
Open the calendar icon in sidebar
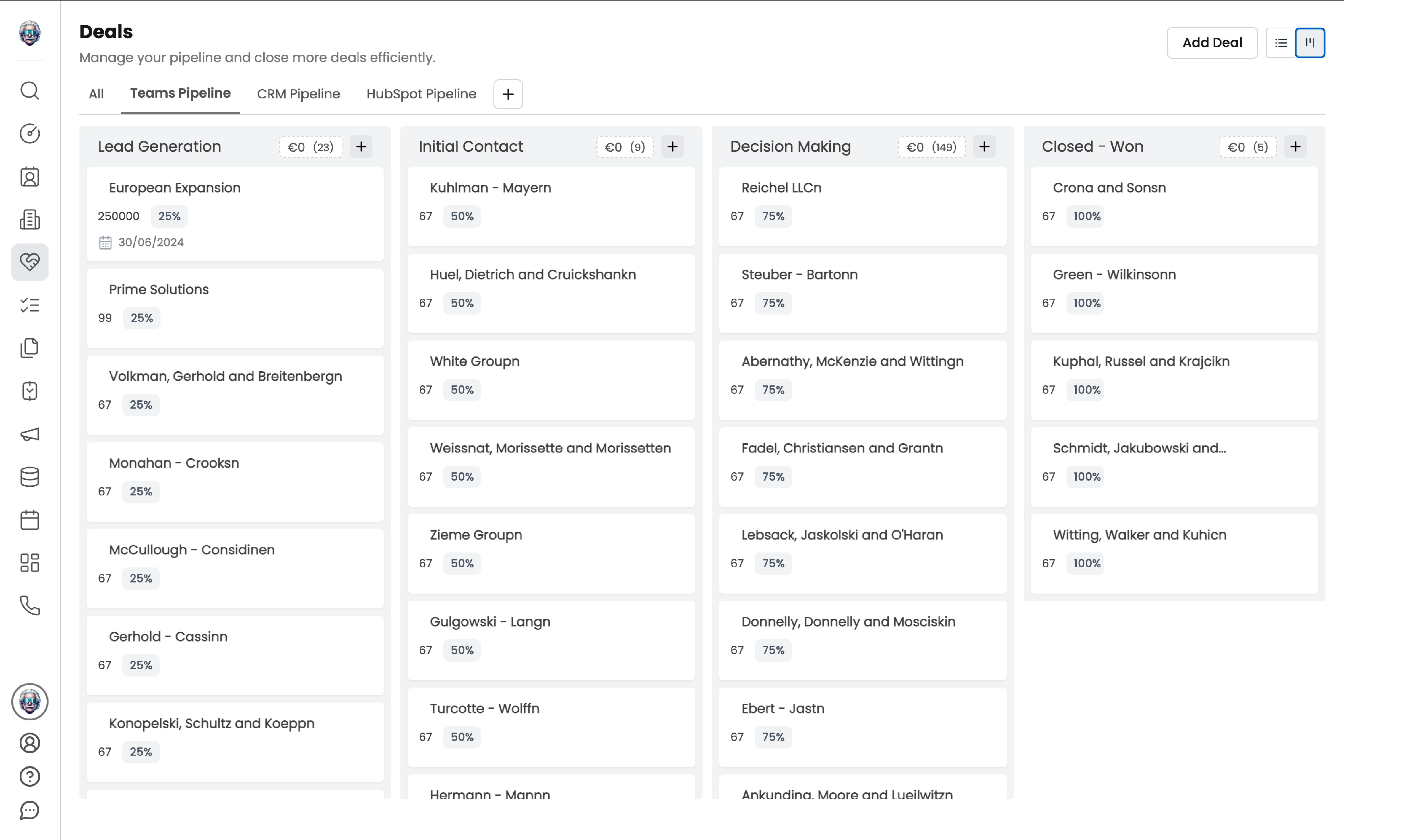click(x=29, y=520)
